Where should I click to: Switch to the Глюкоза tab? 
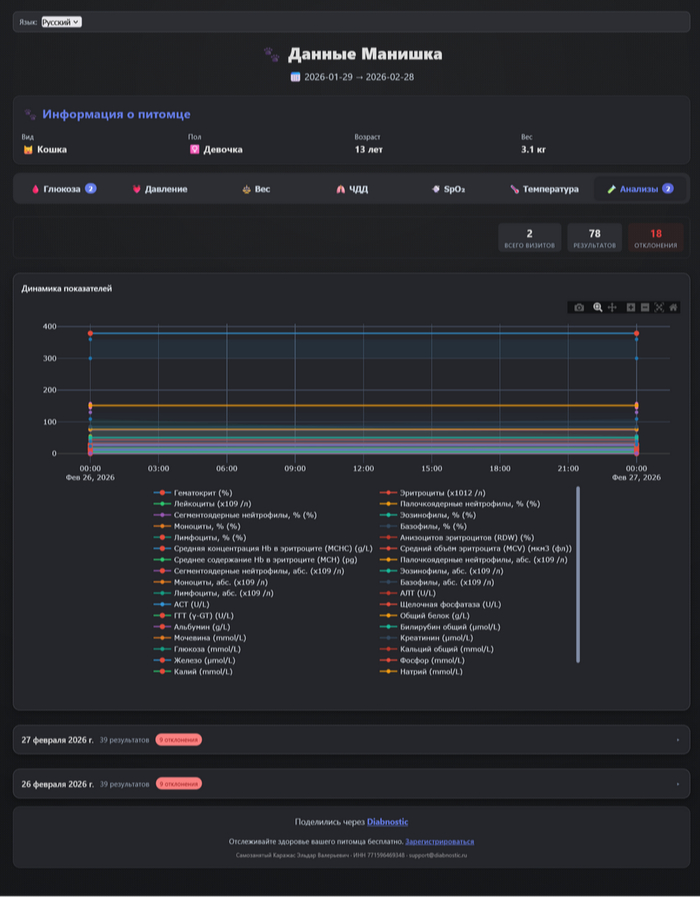64,189
